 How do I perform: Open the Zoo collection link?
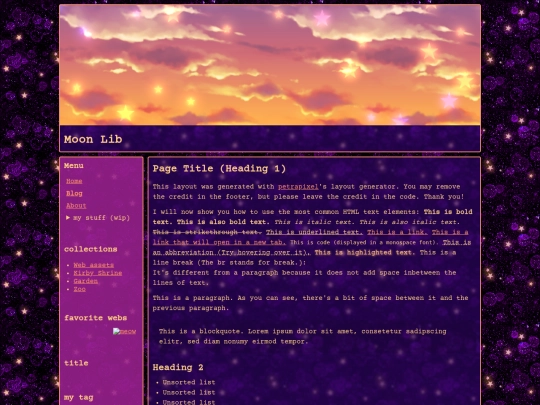[x=80, y=289]
